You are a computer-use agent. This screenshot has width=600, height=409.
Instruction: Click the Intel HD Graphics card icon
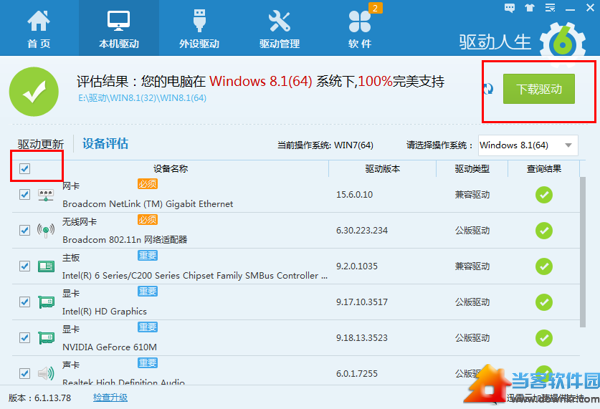(x=46, y=302)
